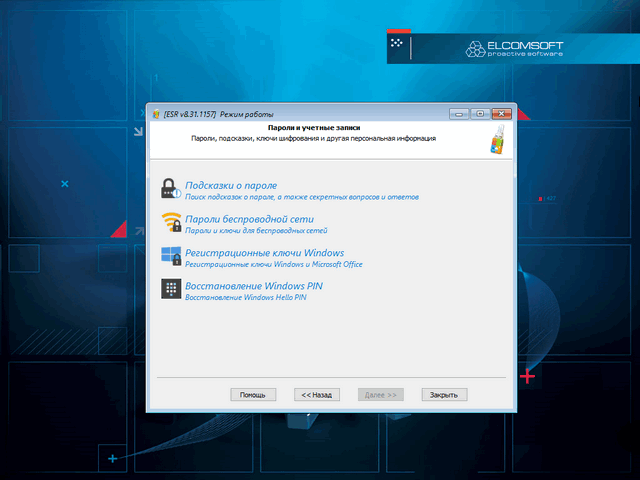Screen dimensions: 640x480
Task: Maximize the ESR window
Action: (x=479, y=114)
